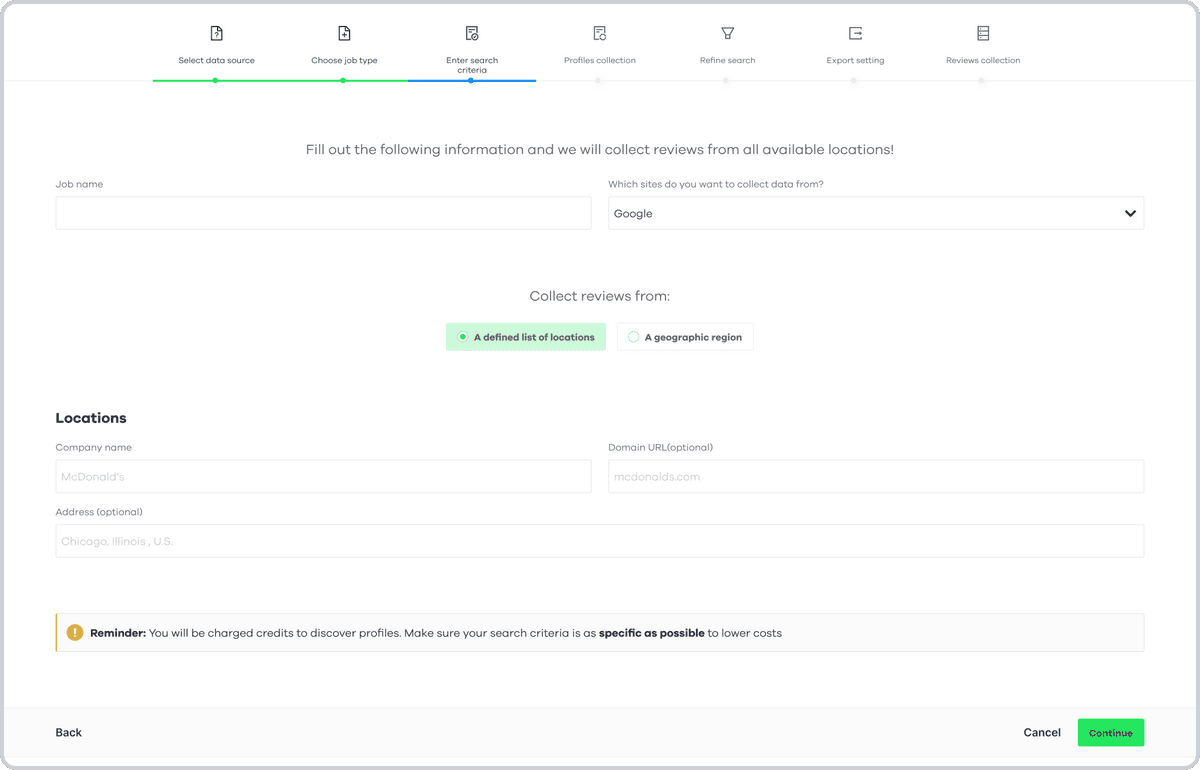The image size is (1200, 770).
Task: Click the blue progress dot under Enter search criteria
Action: [x=472, y=80]
